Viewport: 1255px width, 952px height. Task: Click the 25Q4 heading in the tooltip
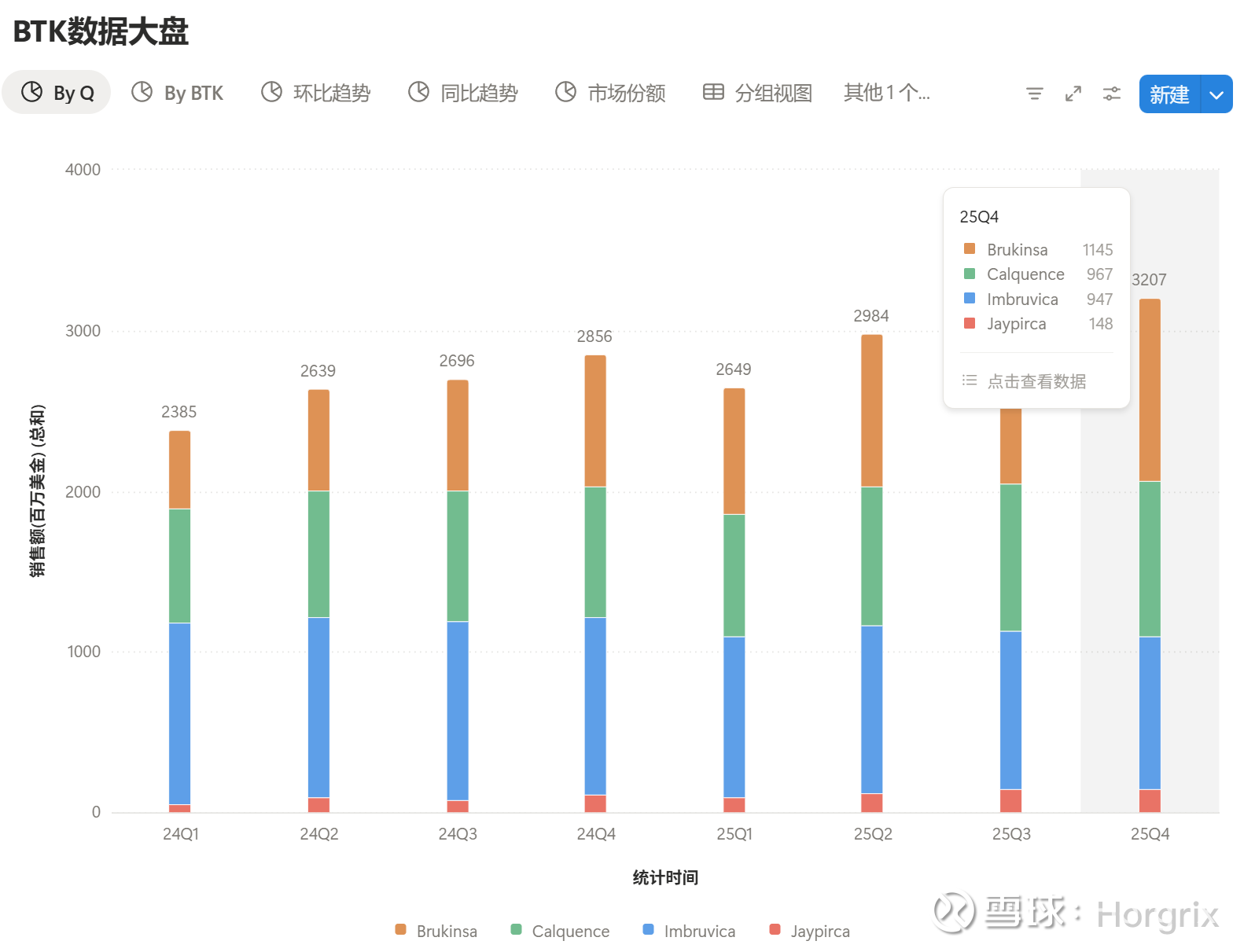pyautogui.click(x=979, y=217)
